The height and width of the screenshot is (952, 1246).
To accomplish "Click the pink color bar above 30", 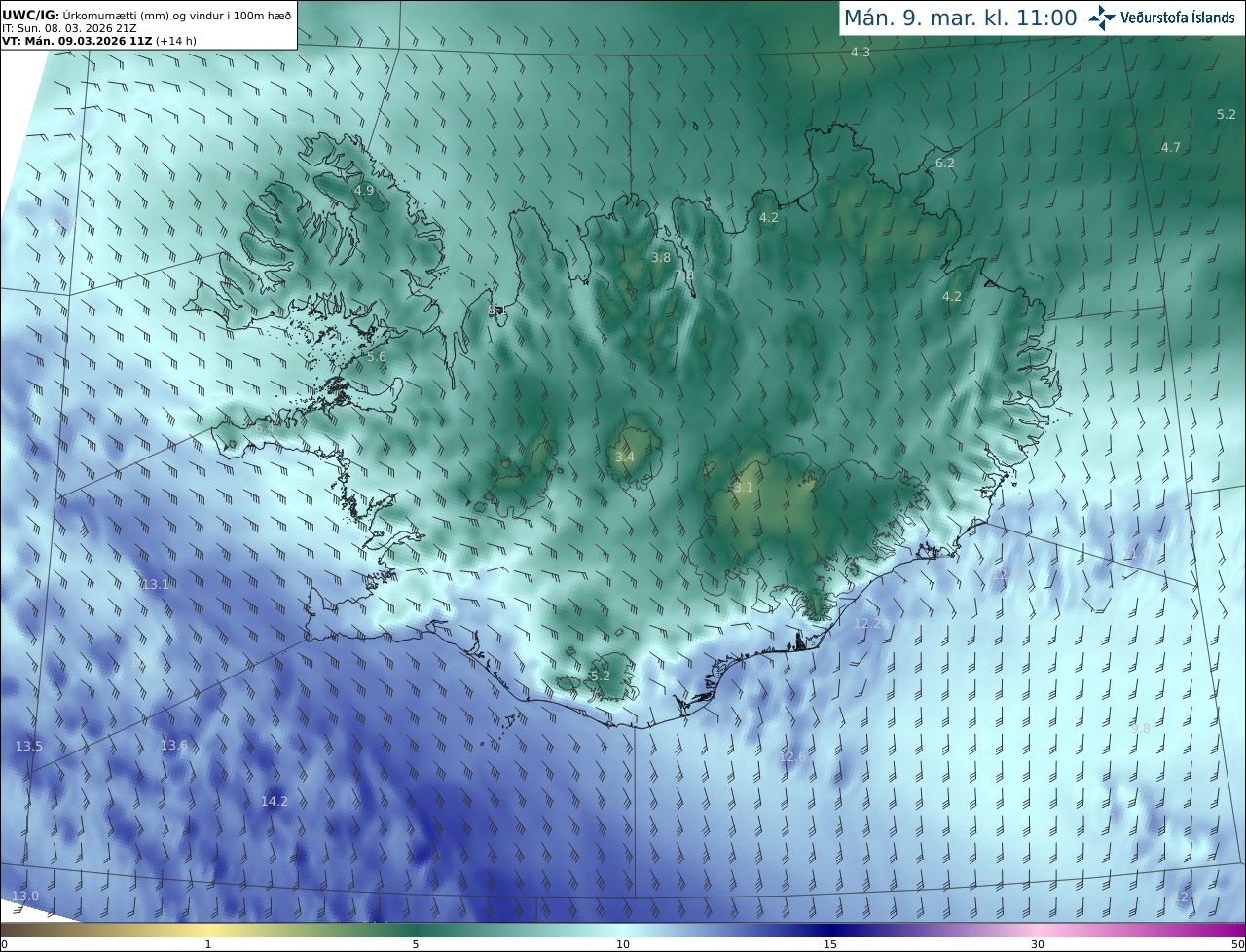I will click(x=1038, y=930).
